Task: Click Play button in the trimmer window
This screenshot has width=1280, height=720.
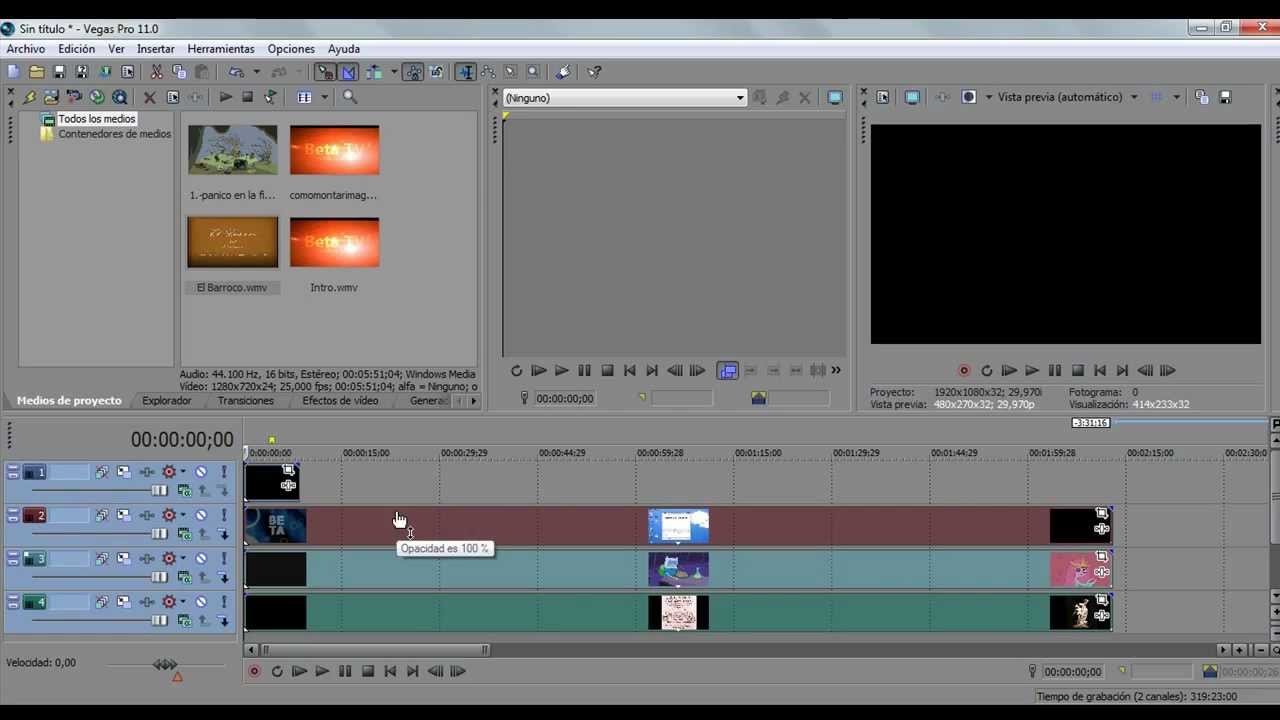Action: click(x=562, y=371)
